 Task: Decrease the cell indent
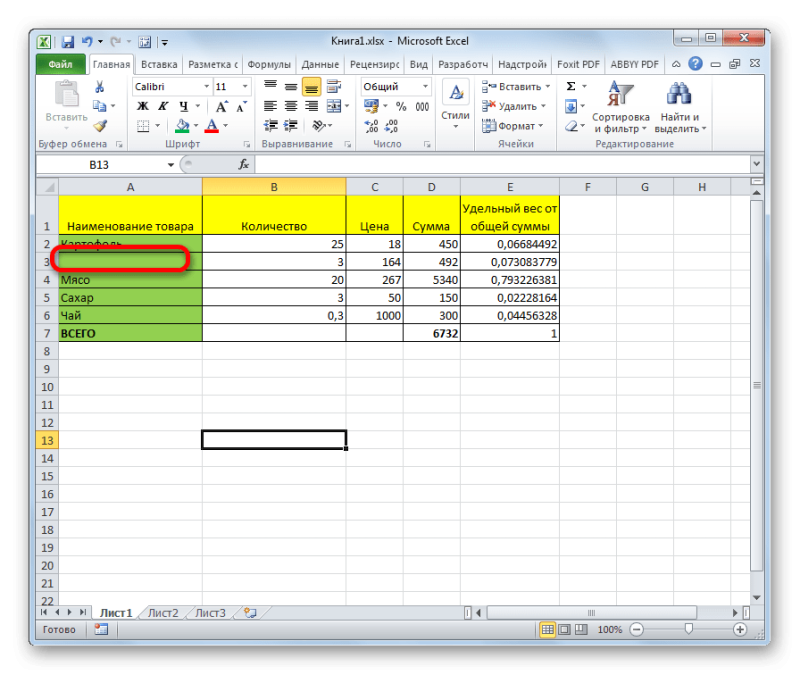270,126
